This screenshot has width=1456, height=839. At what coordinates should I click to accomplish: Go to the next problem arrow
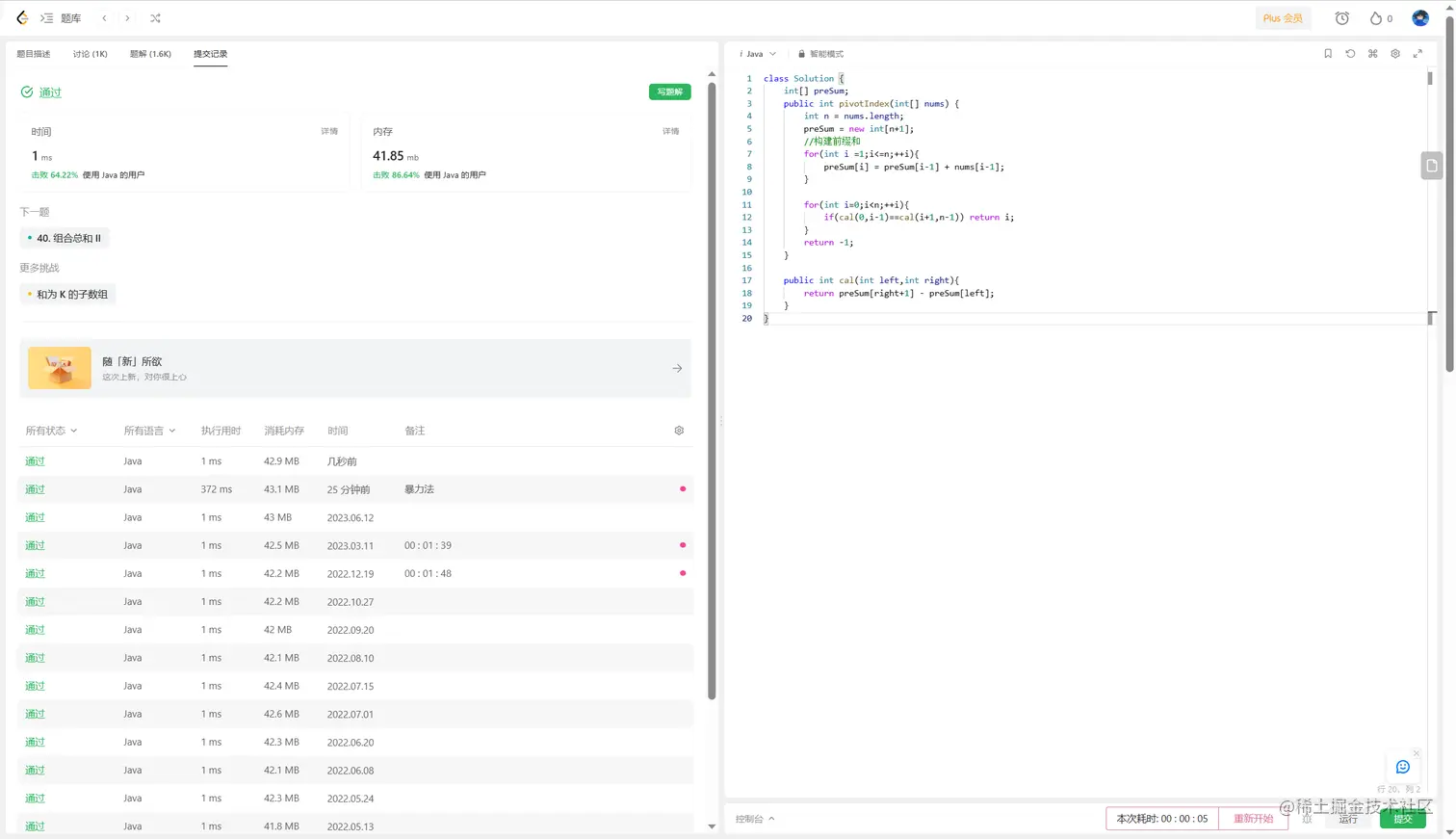[127, 18]
